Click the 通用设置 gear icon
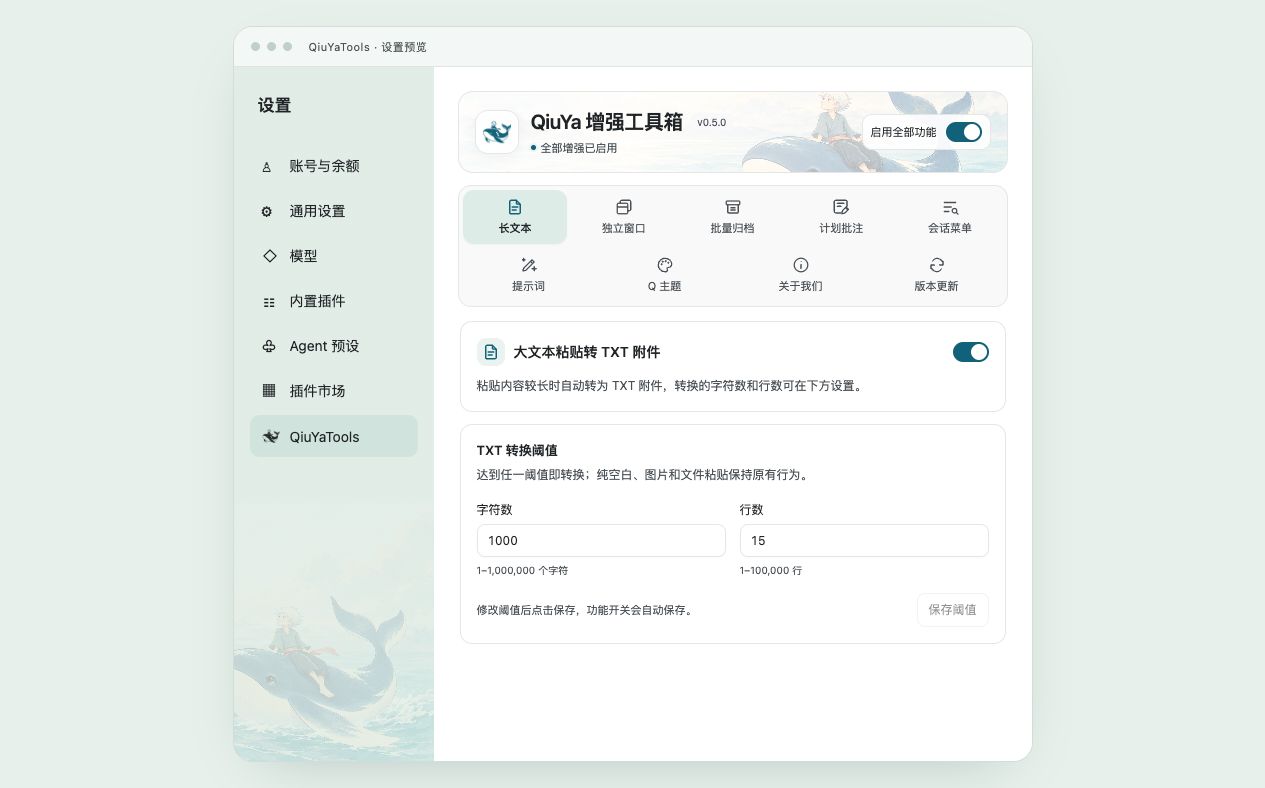This screenshot has width=1265, height=788. [x=267, y=212]
